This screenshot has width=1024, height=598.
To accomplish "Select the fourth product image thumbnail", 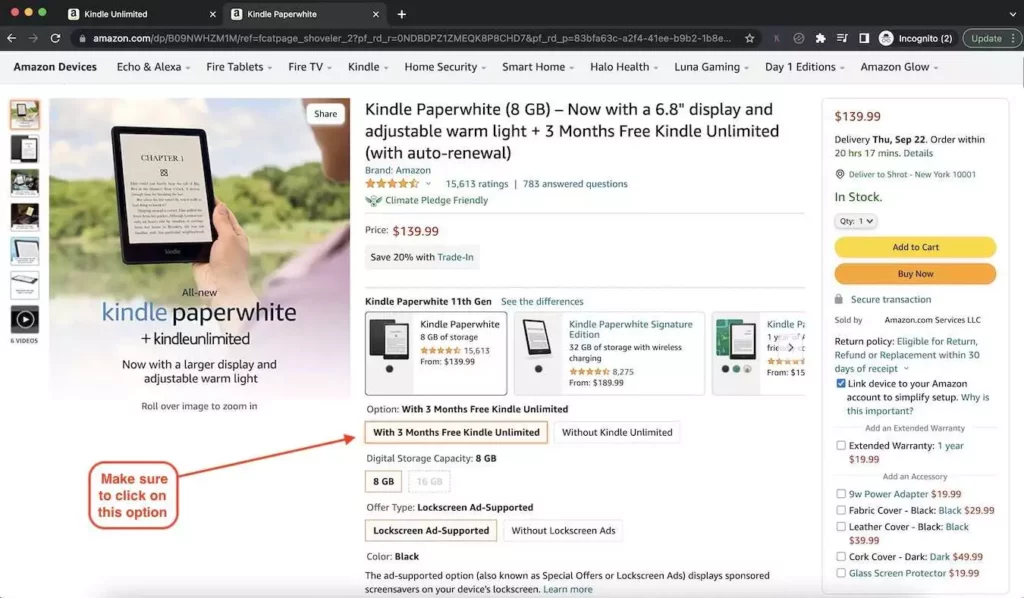I will pos(25,217).
